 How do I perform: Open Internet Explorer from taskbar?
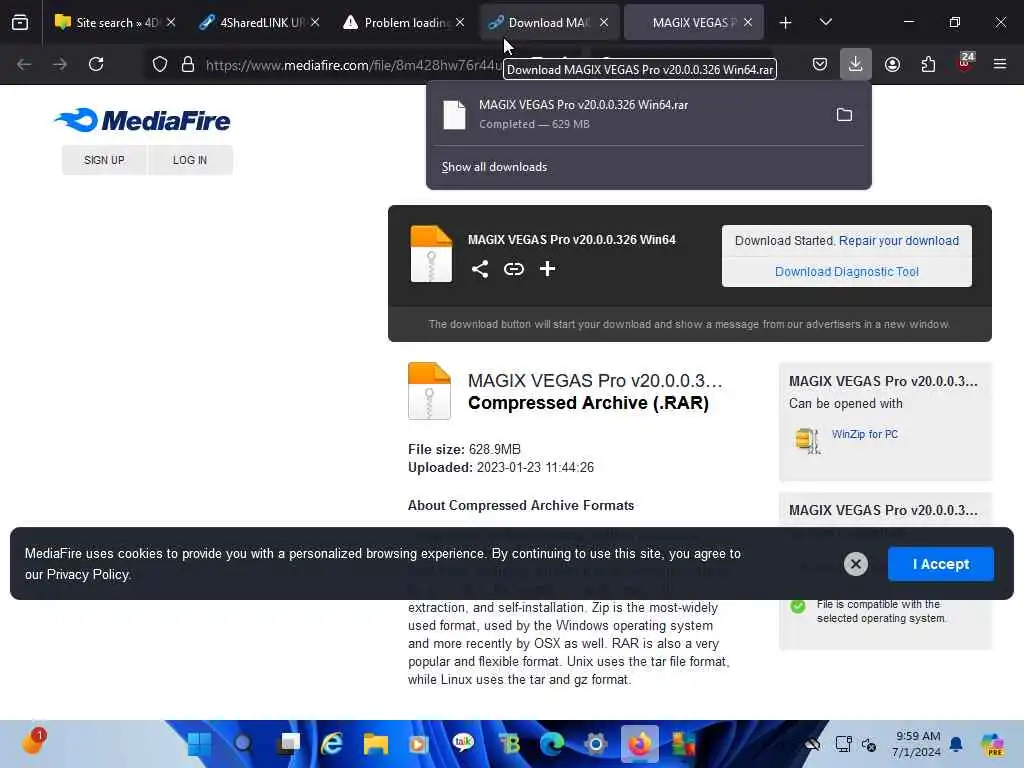click(332, 744)
